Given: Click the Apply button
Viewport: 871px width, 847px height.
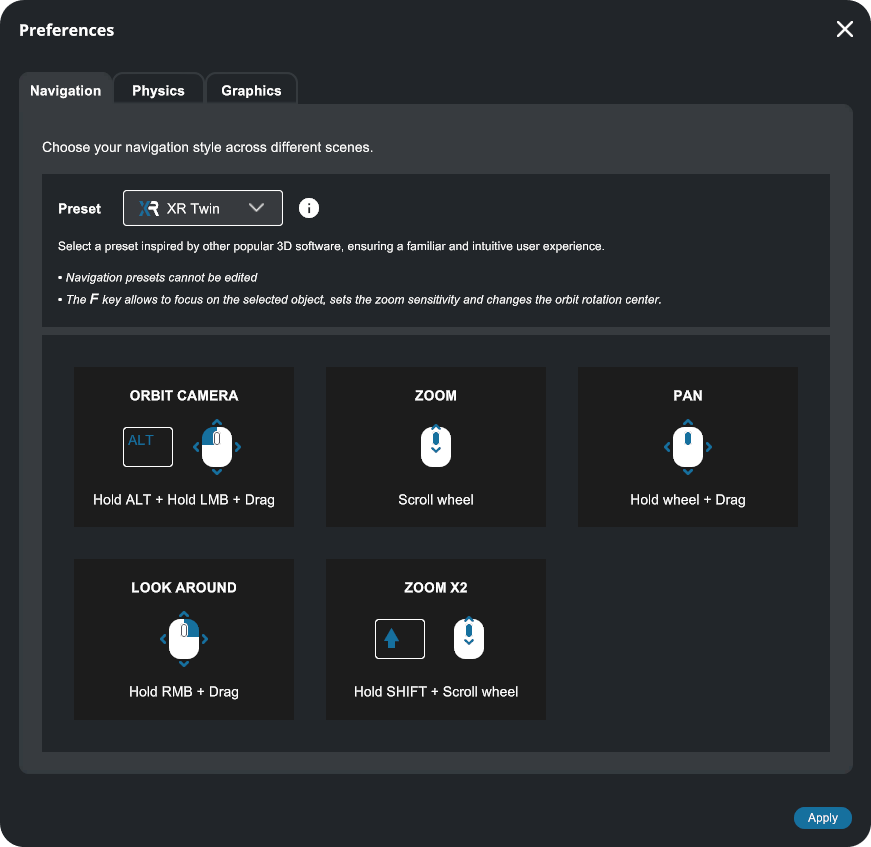Looking at the screenshot, I should [822, 817].
